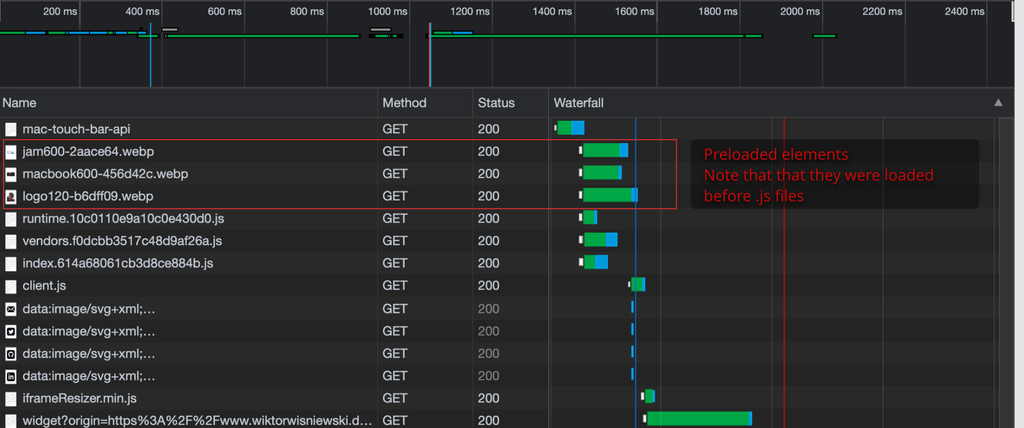Sort by the Status column header
This screenshot has height=428, width=1024.
[511, 103]
